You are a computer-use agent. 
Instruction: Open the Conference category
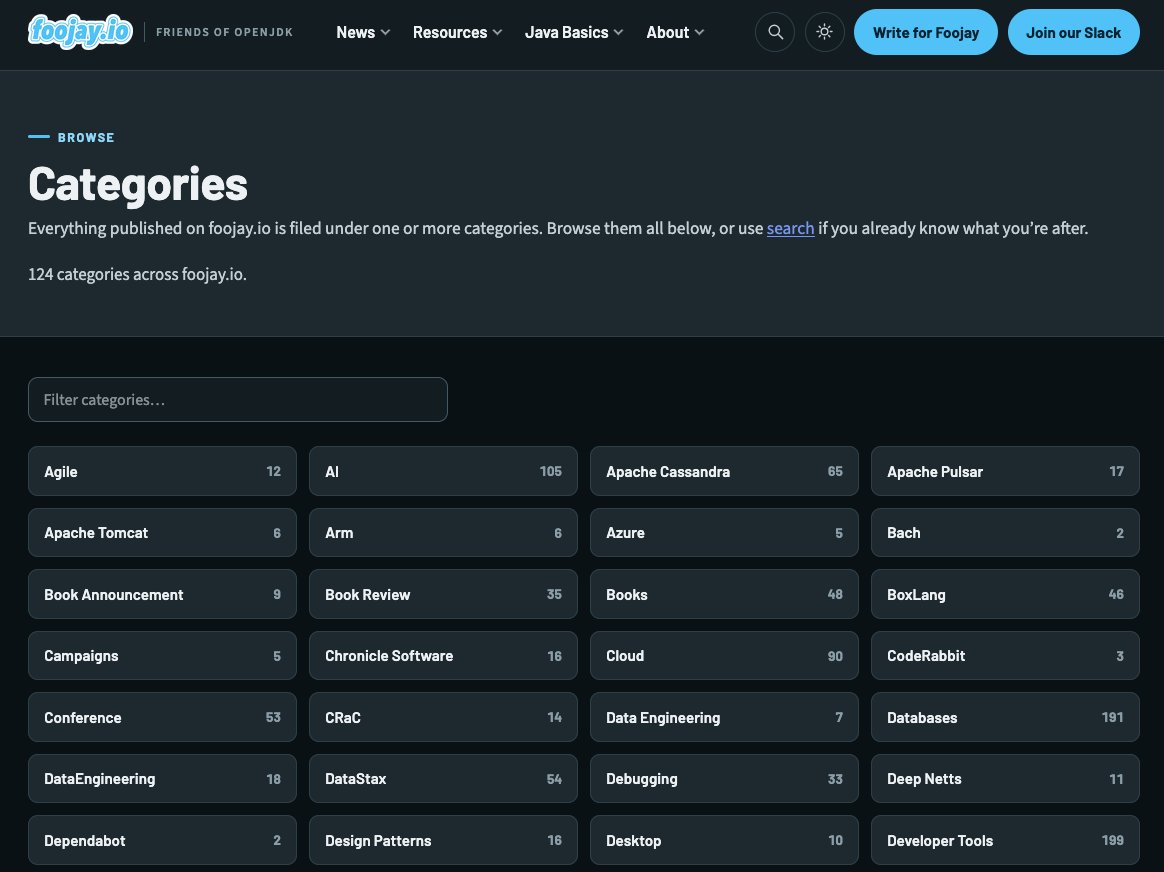point(163,718)
